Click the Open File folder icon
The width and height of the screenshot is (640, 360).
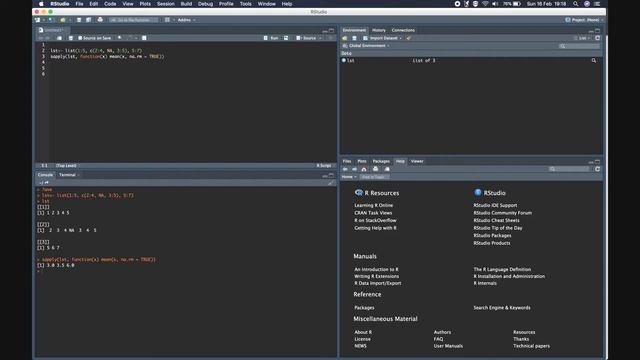tap(63, 20)
